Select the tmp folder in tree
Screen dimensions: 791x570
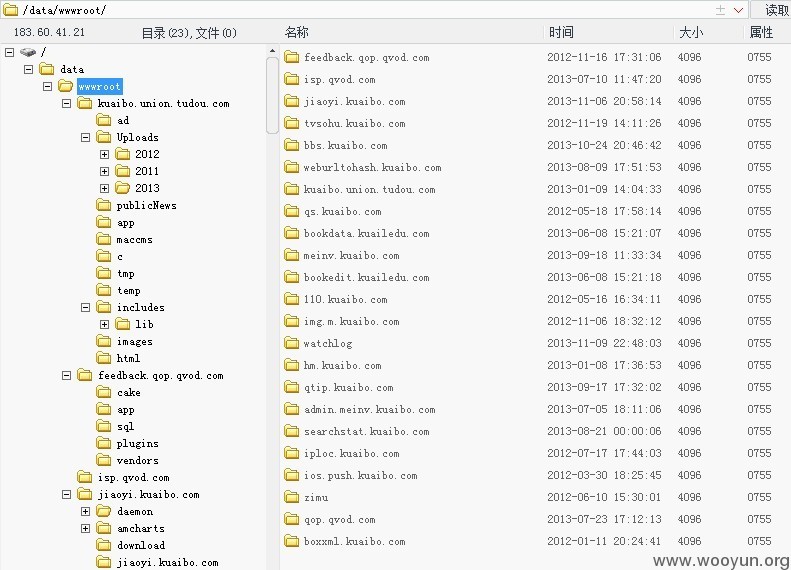[x=126, y=273]
